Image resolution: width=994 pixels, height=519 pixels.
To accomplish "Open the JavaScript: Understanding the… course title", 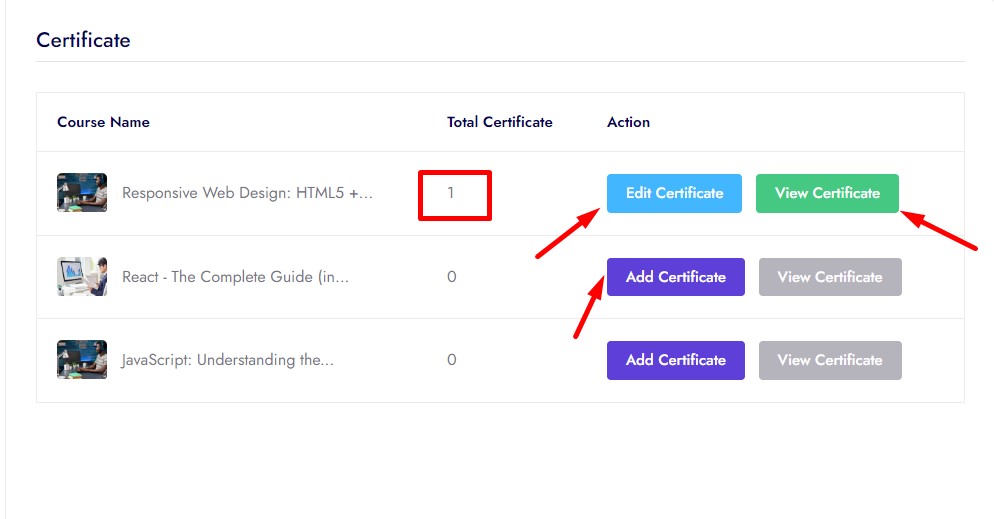I will coord(227,360).
